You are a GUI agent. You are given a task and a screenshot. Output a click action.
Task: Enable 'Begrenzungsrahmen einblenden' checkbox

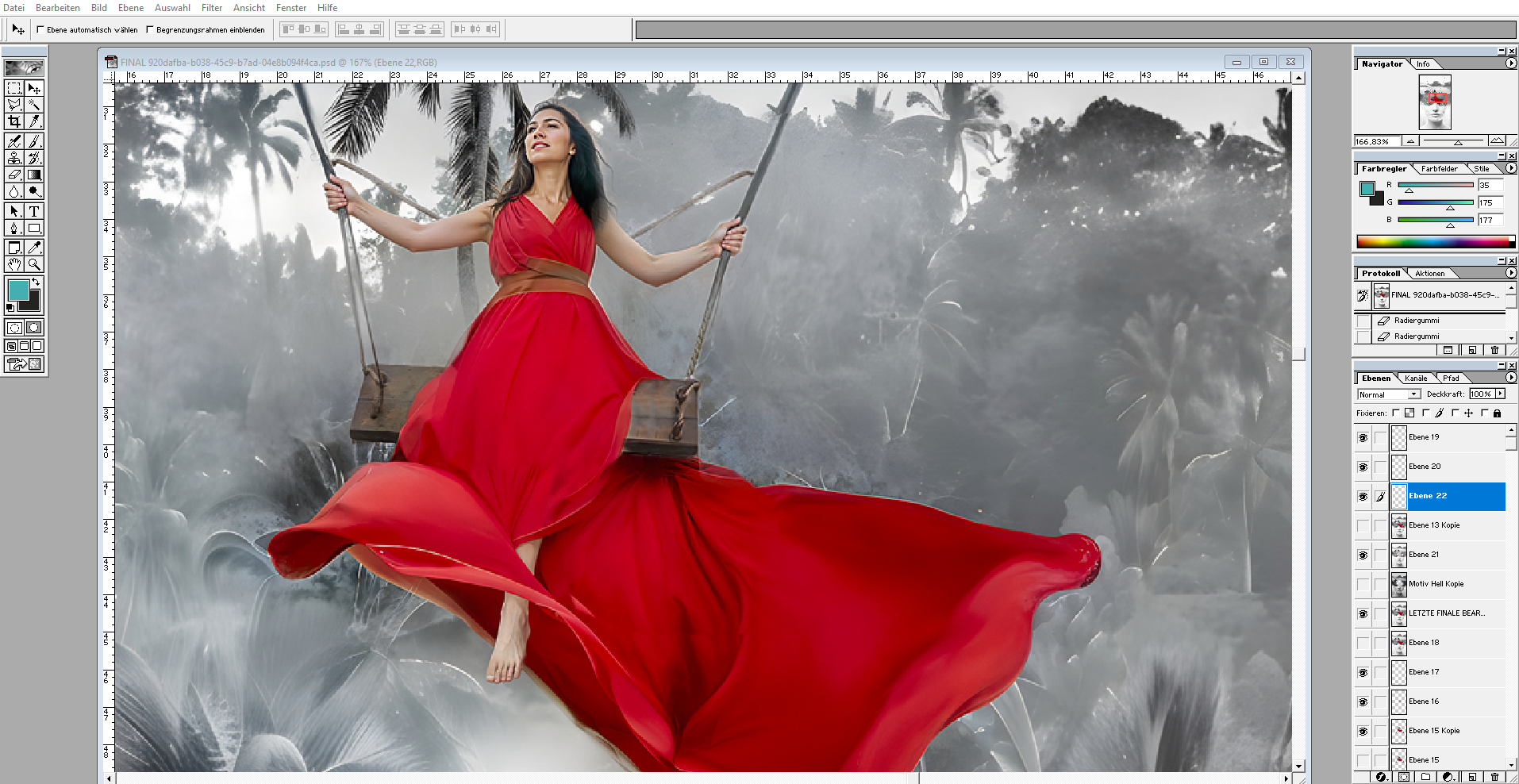click(x=149, y=29)
